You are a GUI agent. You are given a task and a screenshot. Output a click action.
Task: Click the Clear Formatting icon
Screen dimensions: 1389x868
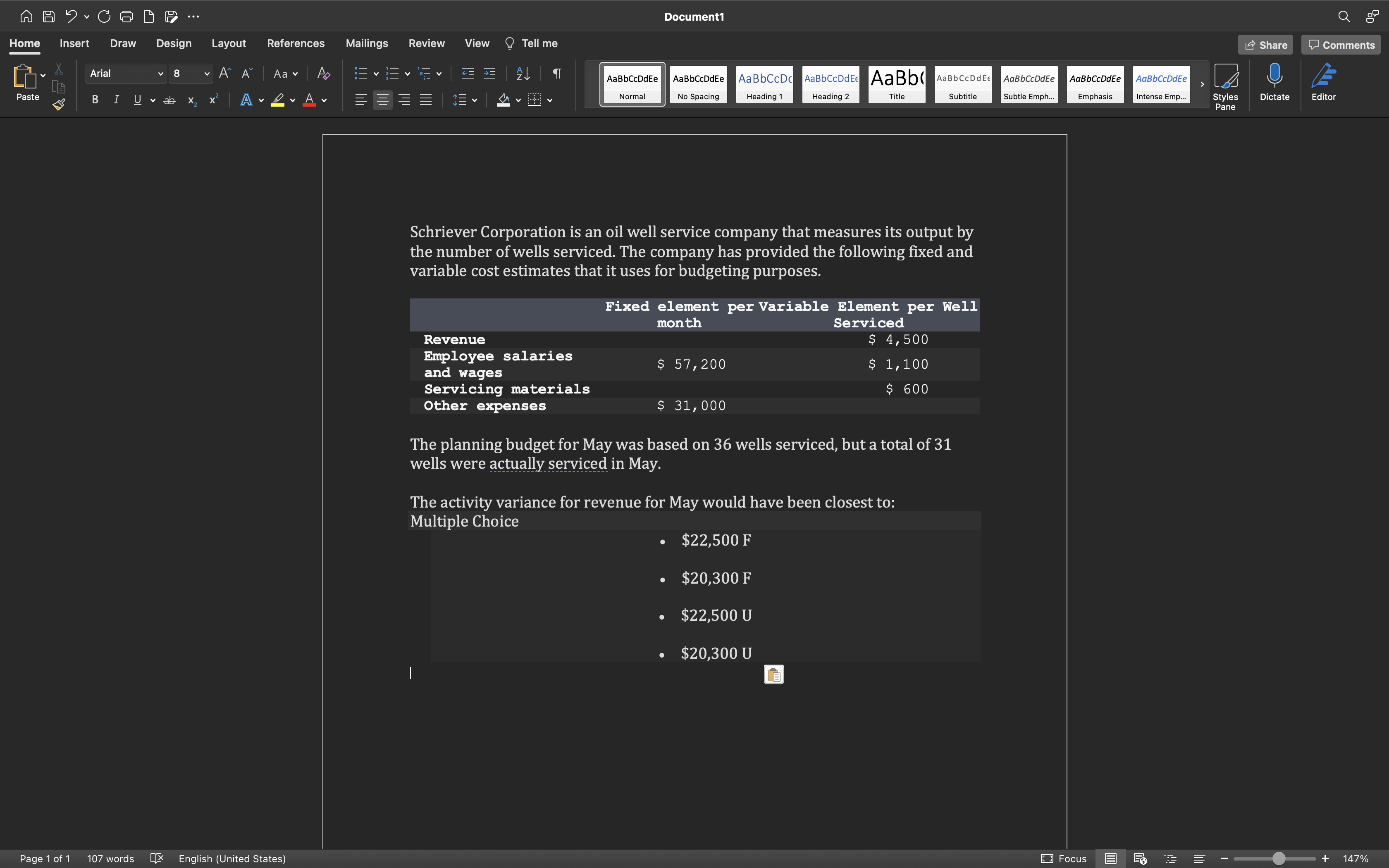click(x=324, y=74)
